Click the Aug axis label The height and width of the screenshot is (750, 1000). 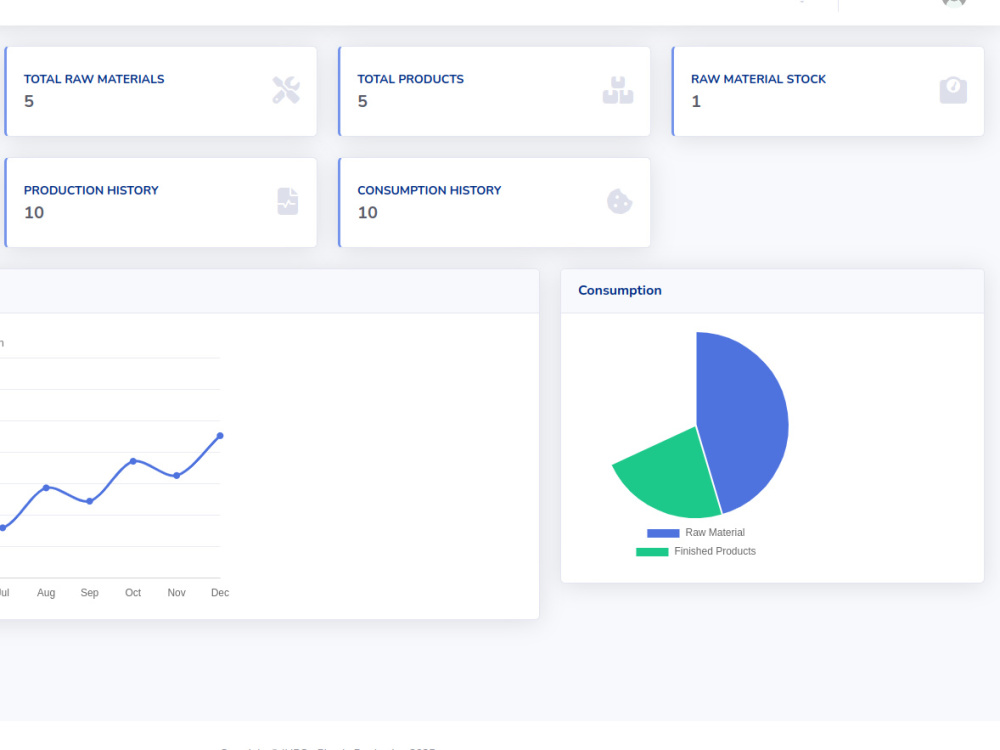(x=46, y=592)
